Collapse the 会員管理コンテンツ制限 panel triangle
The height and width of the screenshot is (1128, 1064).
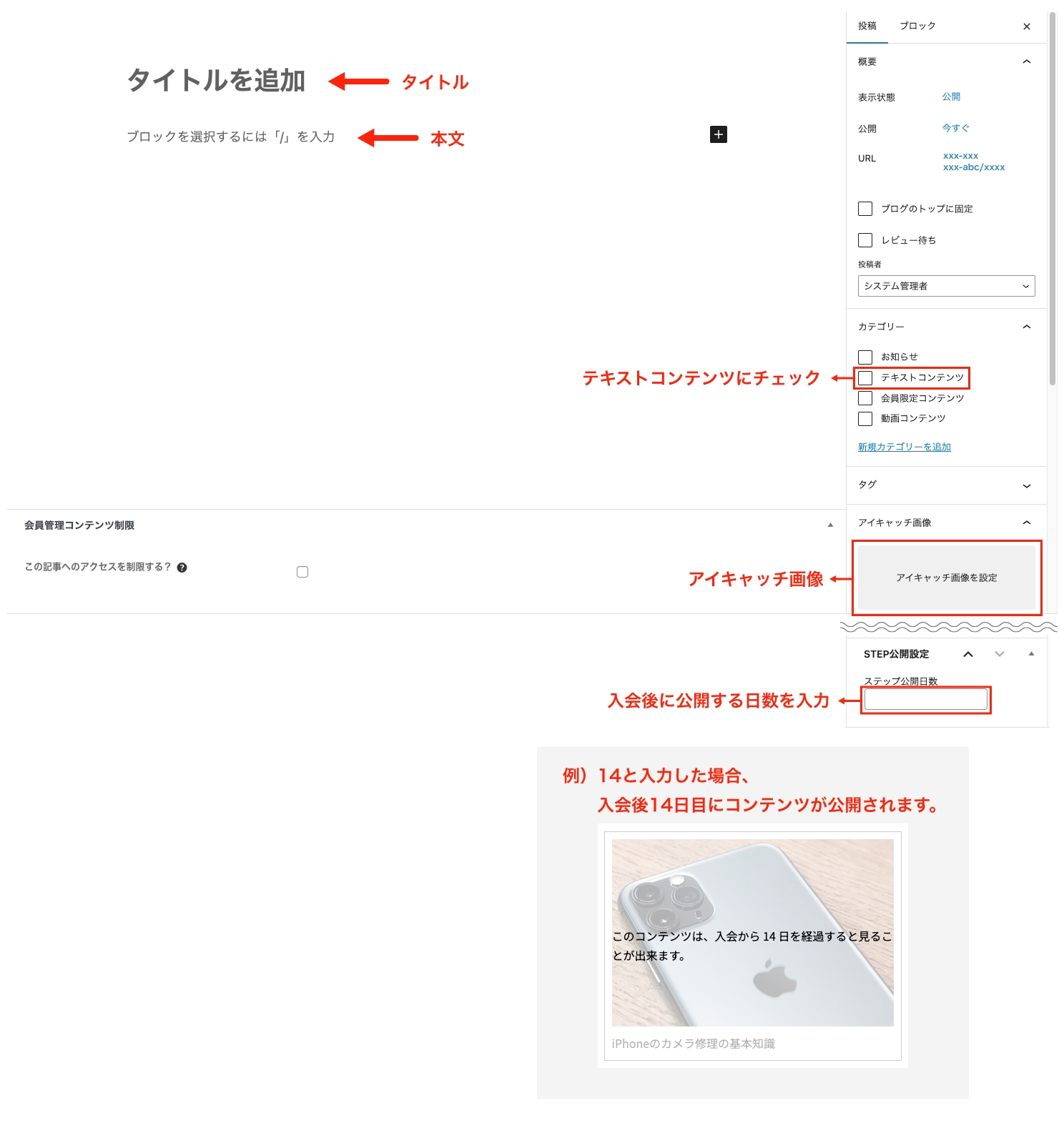pos(830,525)
